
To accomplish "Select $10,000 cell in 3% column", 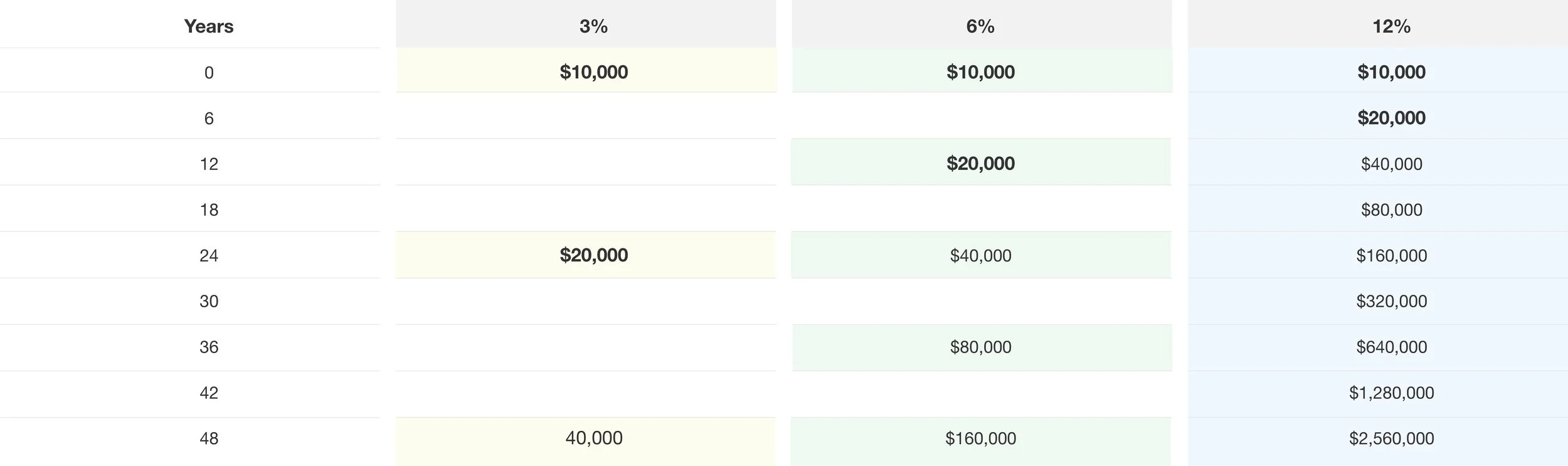I will coord(594,72).
